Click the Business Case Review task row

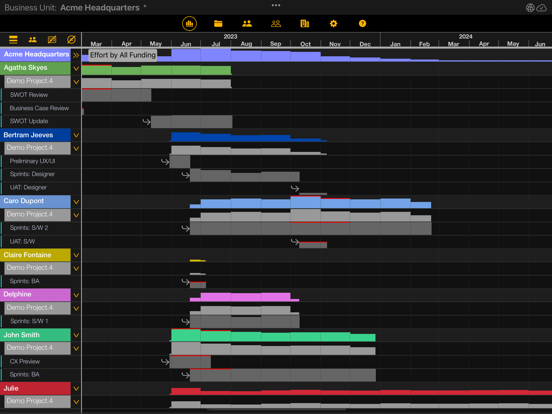coord(41,108)
